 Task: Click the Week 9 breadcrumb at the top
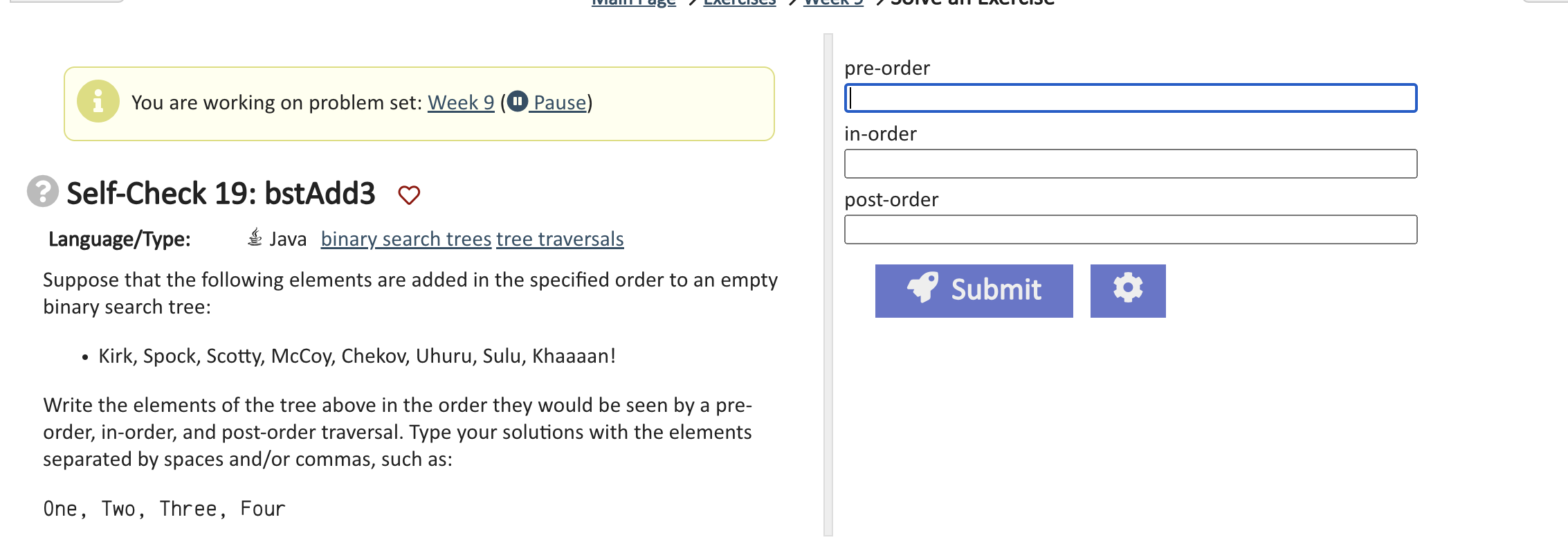(834, 2)
